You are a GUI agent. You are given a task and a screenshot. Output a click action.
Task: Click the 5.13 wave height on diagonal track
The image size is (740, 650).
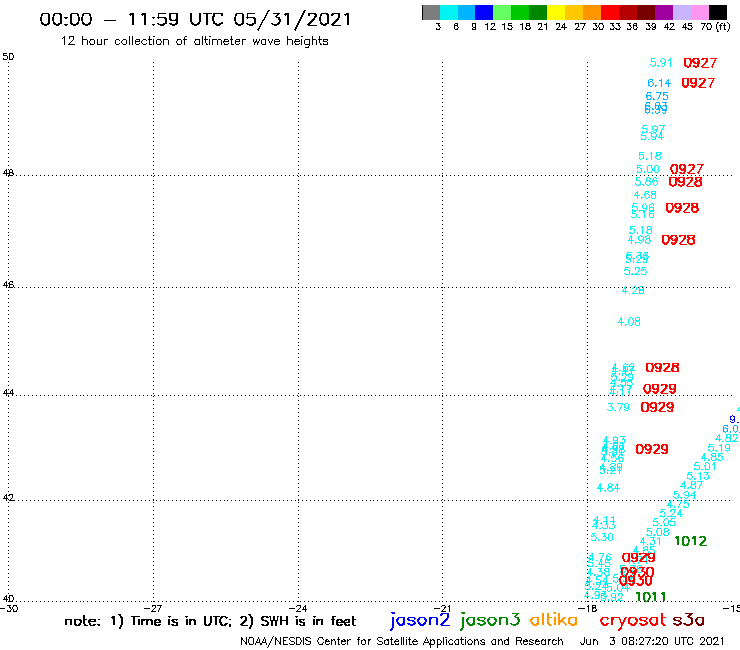(698, 476)
